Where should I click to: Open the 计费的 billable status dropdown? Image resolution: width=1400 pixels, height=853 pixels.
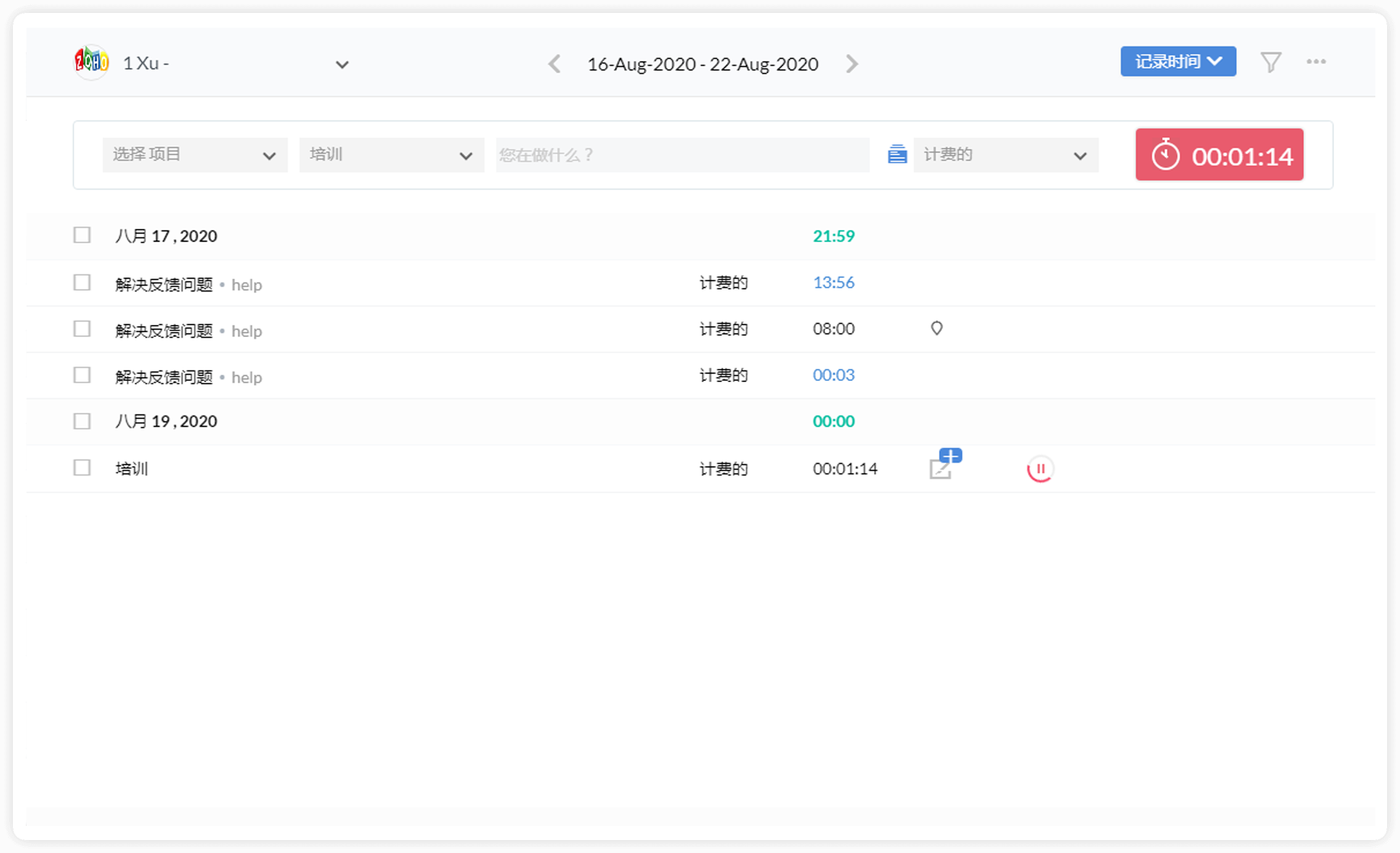tap(1006, 155)
